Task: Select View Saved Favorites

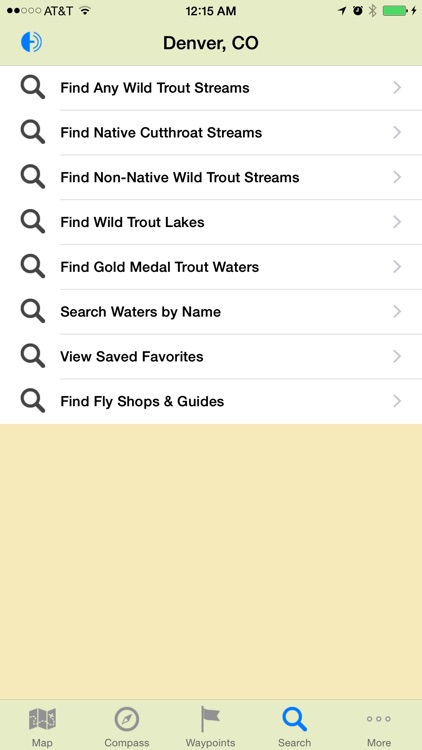Action: 211,357
